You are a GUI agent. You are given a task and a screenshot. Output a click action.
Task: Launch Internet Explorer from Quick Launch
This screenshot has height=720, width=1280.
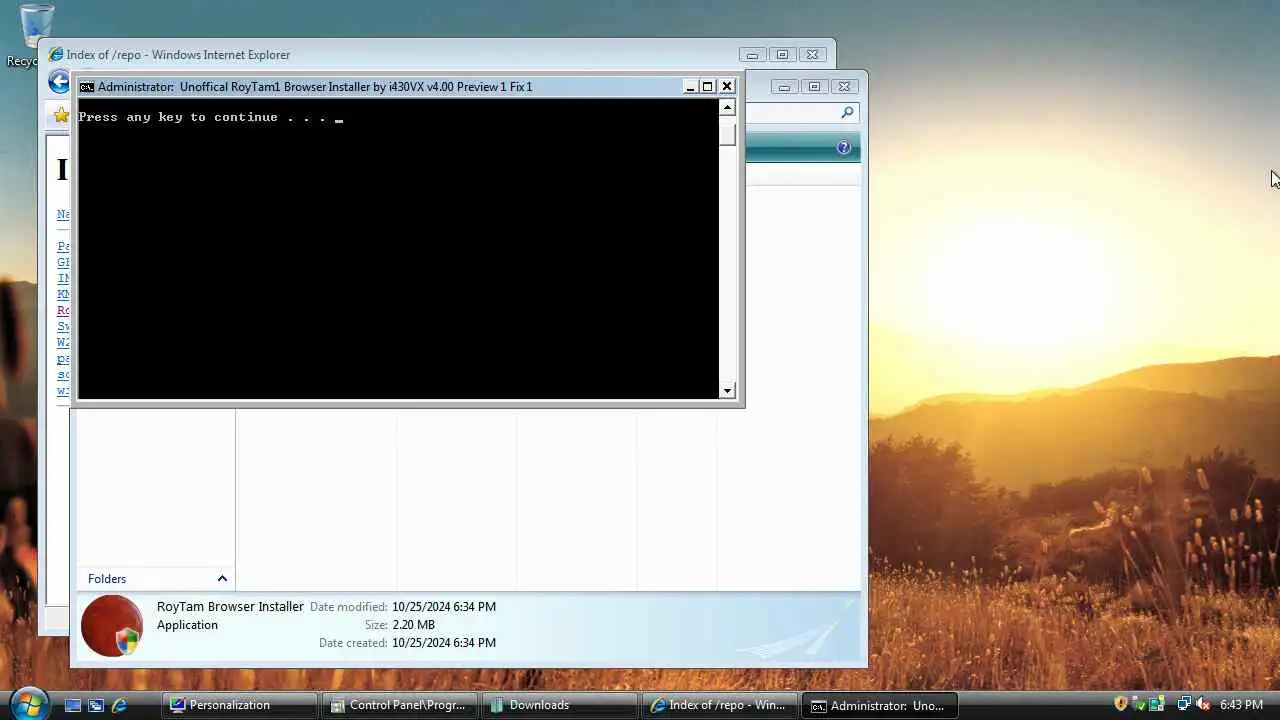pyautogui.click(x=119, y=705)
